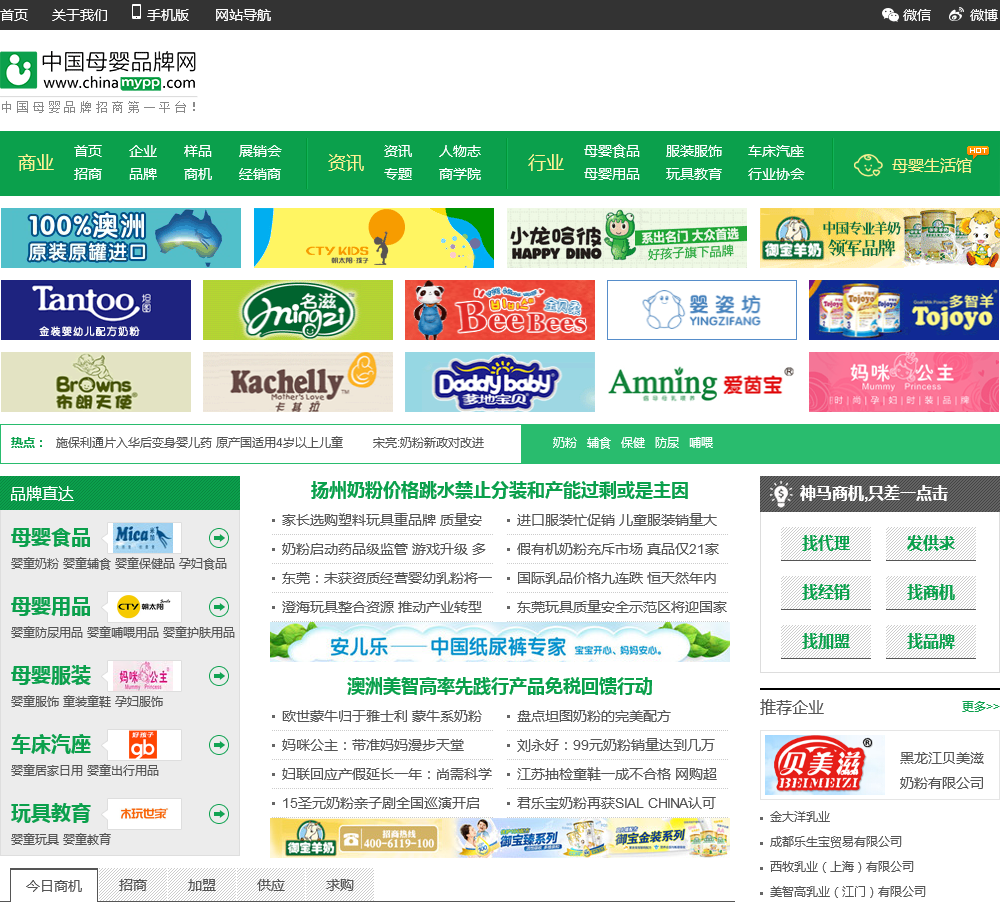The width and height of the screenshot is (1000, 909).
Task: Click arrow icon next to 母婴食品
Action: coord(219,538)
